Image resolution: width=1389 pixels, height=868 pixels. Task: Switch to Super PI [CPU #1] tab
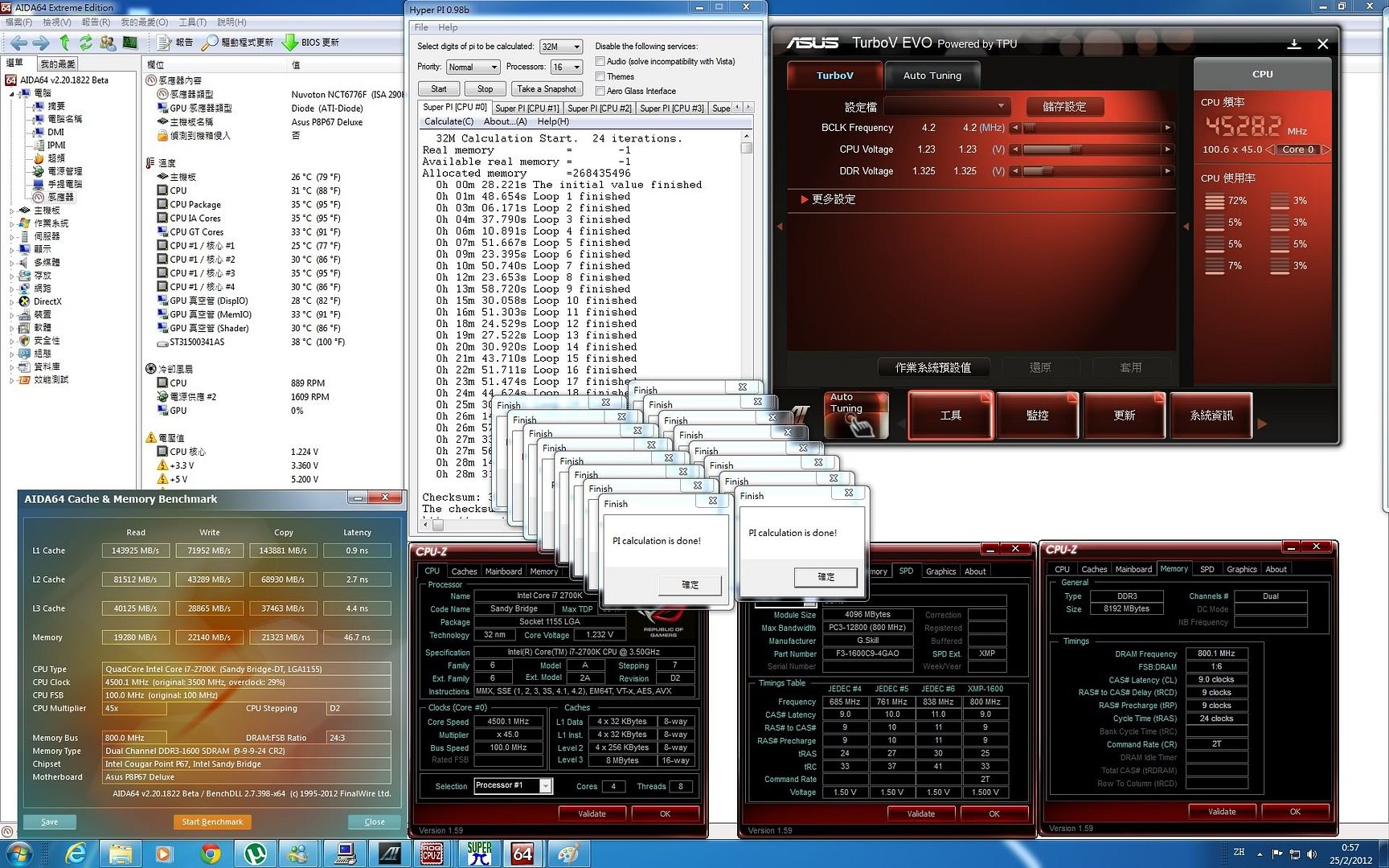coord(527,108)
